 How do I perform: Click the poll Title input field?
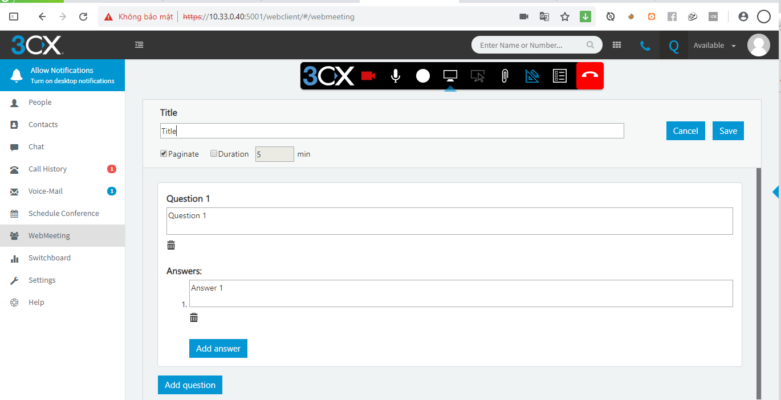[391, 131]
